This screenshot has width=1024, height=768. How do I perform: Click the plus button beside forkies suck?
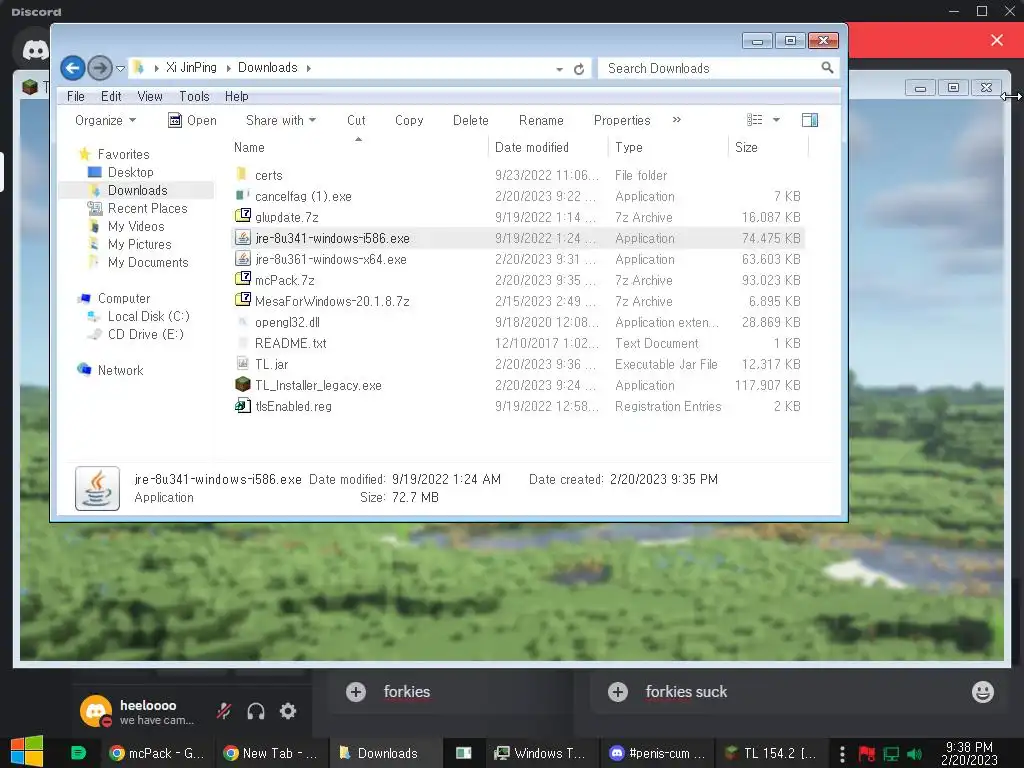[x=618, y=692]
